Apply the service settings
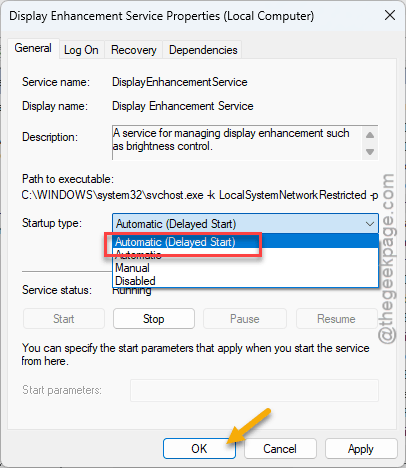The height and width of the screenshot is (468, 406). tap(361, 448)
